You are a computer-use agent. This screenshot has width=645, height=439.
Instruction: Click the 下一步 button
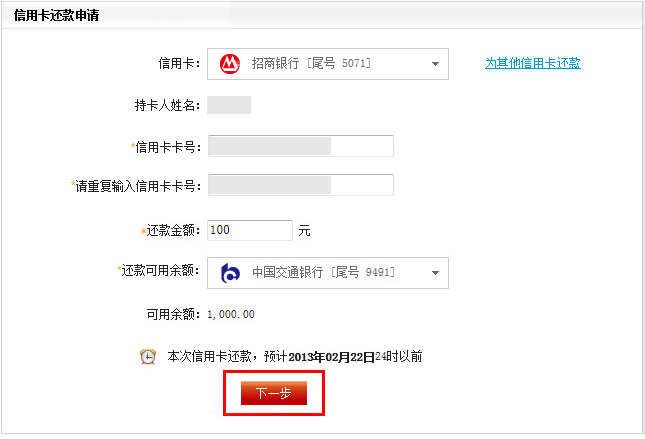tap(274, 393)
